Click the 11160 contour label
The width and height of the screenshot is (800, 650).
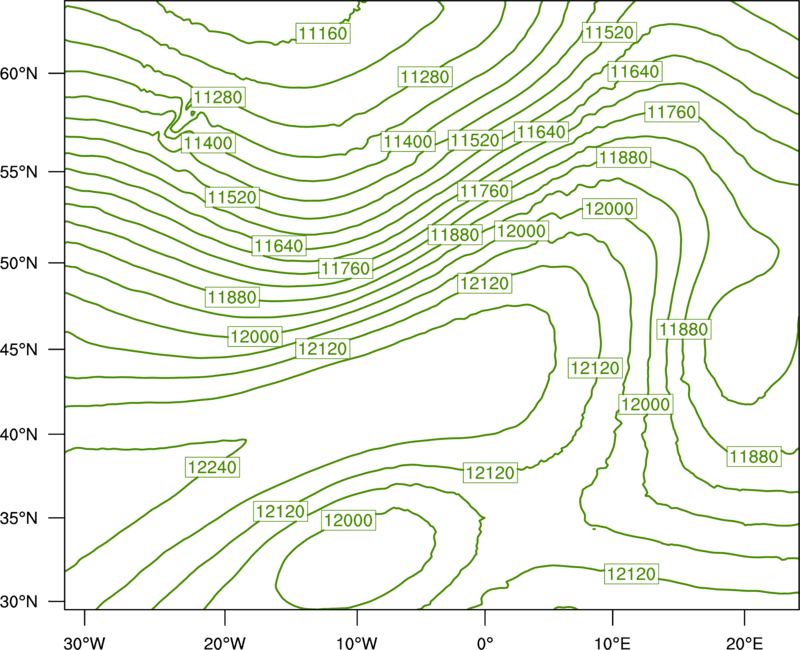pos(323,33)
